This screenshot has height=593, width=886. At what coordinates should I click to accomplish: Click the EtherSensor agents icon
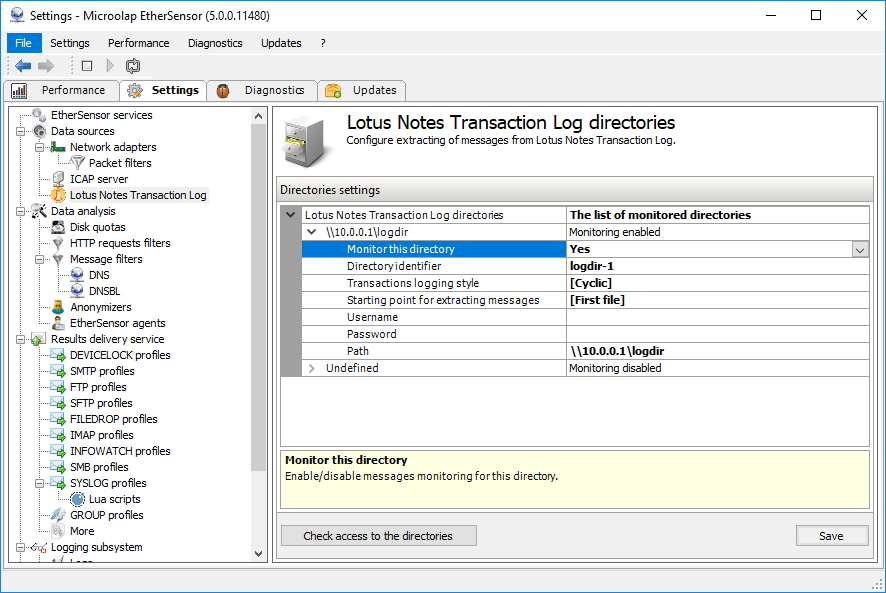coord(58,323)
